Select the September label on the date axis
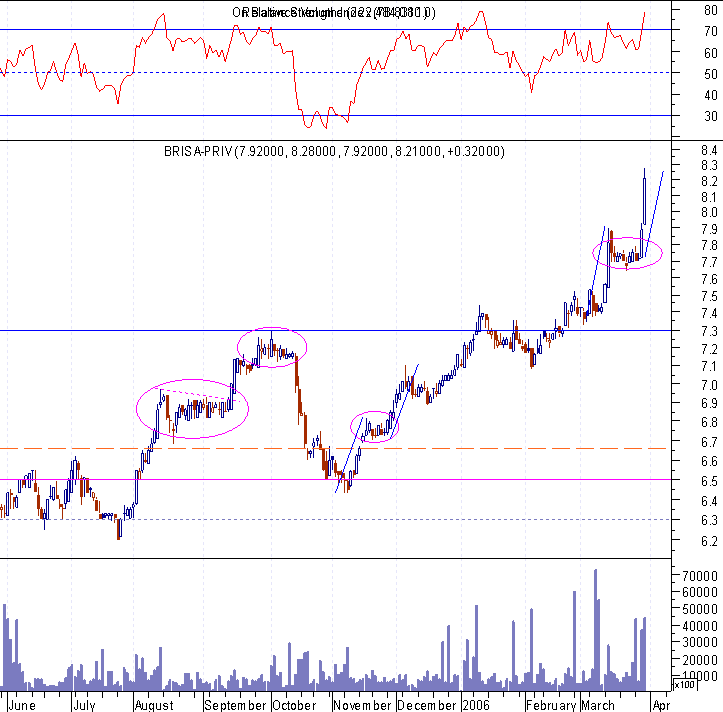 [x=235, y=705]
